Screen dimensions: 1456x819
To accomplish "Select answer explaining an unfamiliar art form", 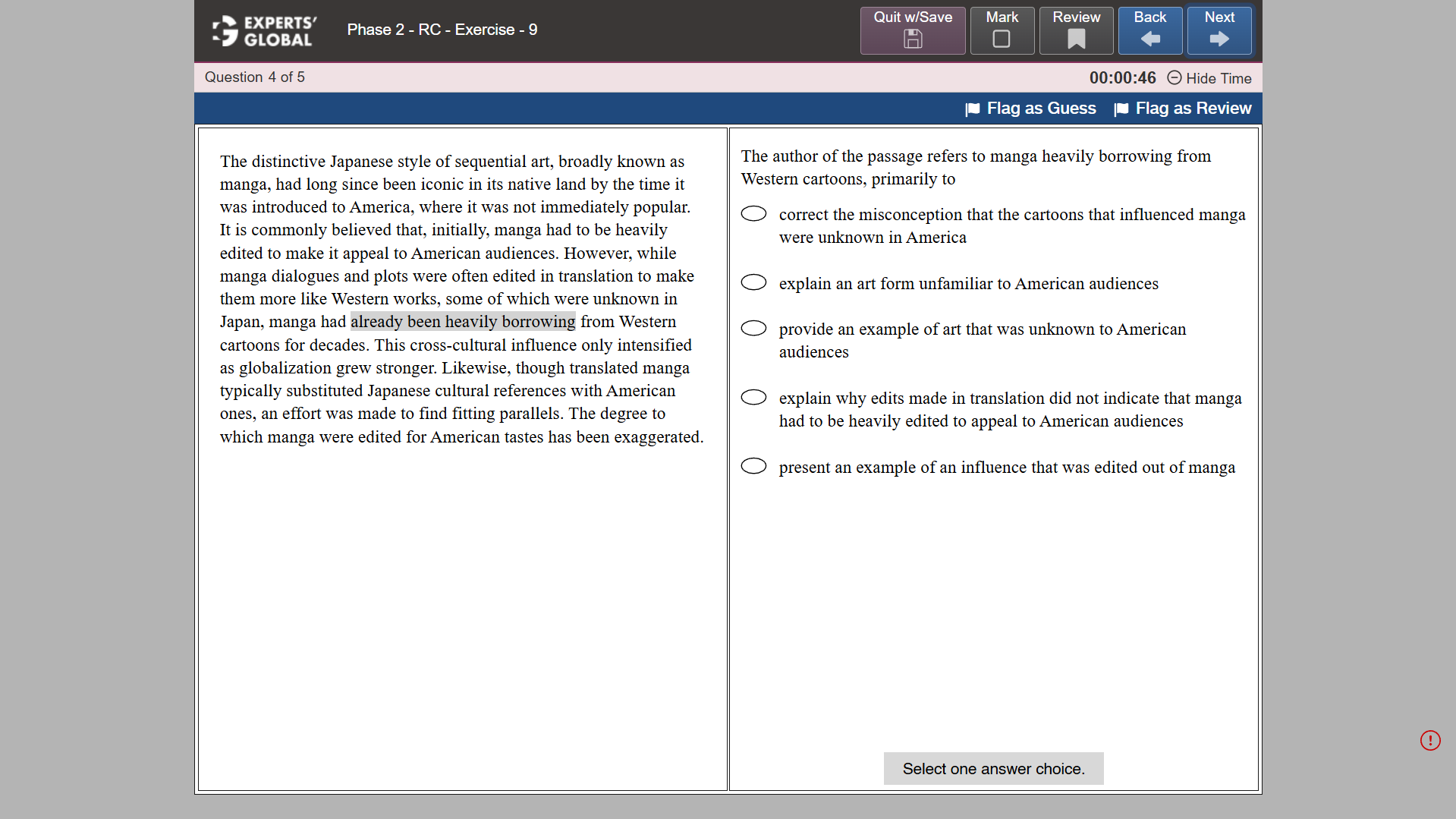I will click(x=753, y=282).
